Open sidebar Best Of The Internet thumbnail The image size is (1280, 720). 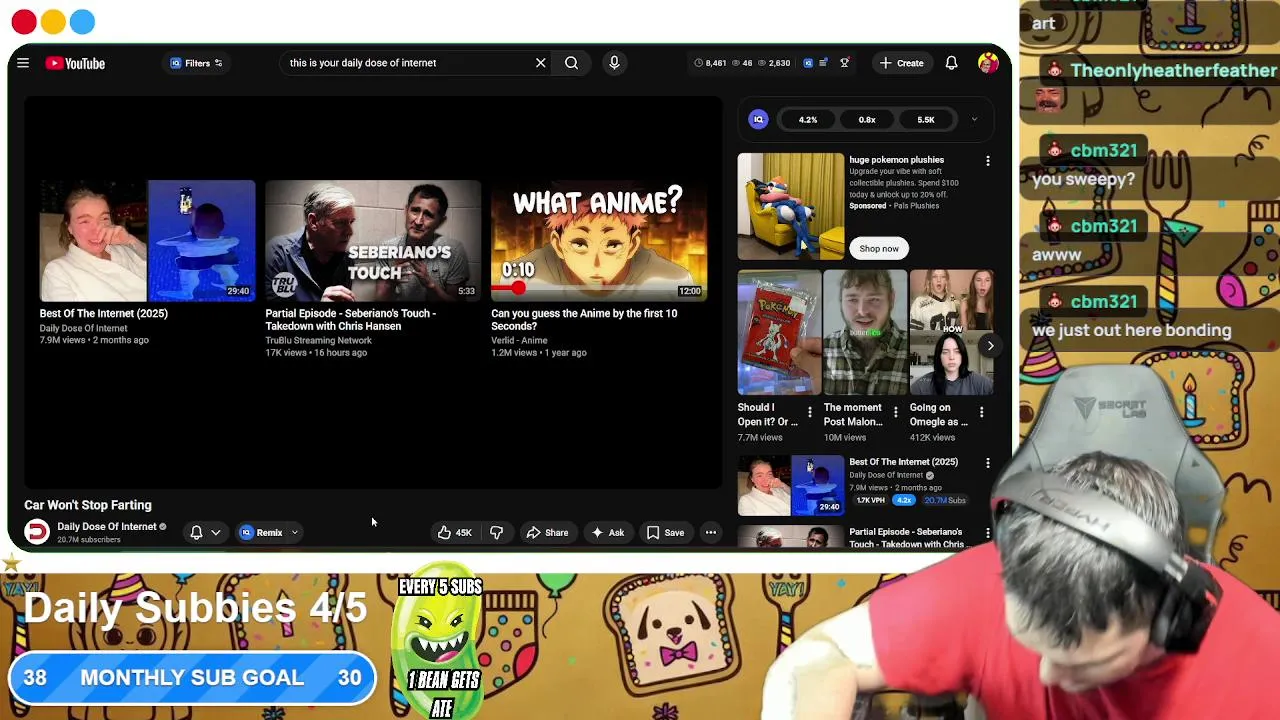pos(791,485)
